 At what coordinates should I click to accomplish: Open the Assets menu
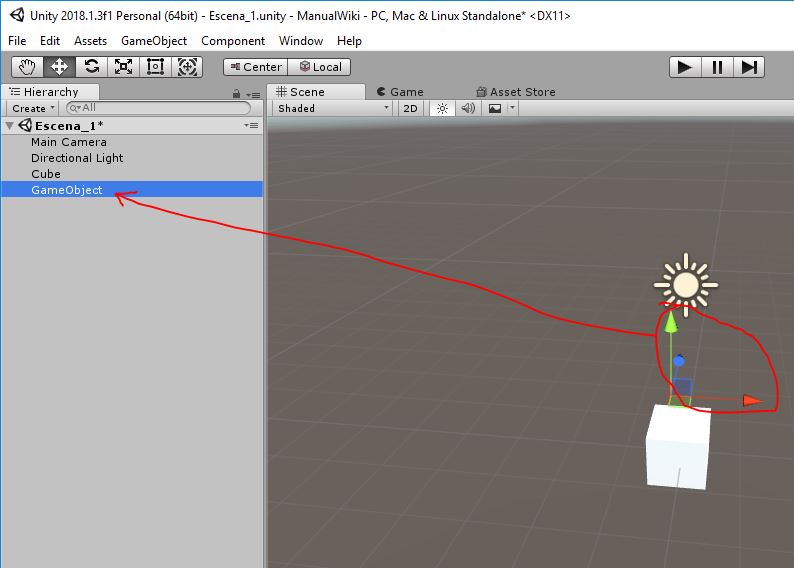(x=90, y=40)
